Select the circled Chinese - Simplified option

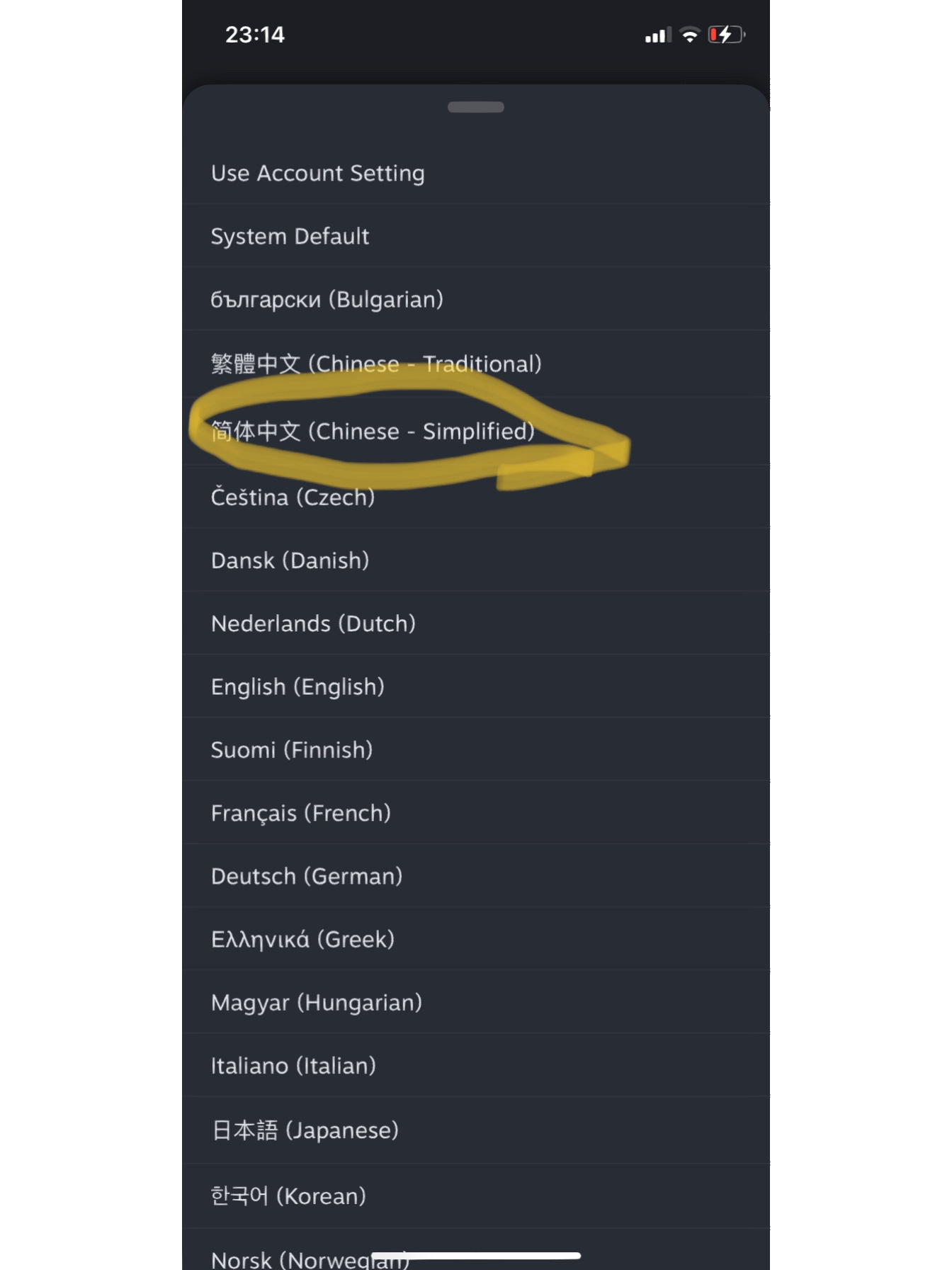pos(476,431)
